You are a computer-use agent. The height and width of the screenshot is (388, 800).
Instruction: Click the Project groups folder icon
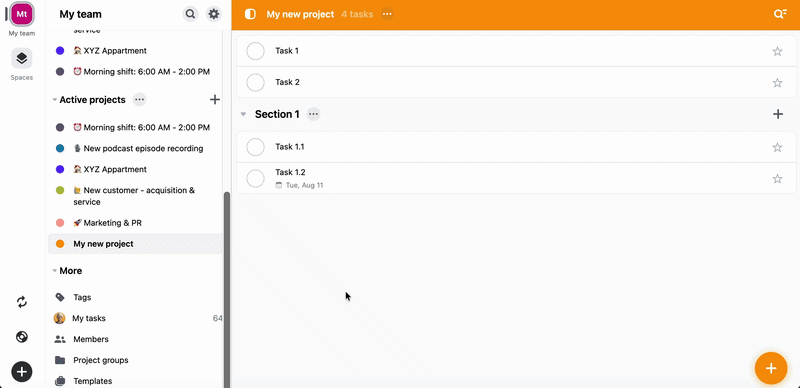60,360
